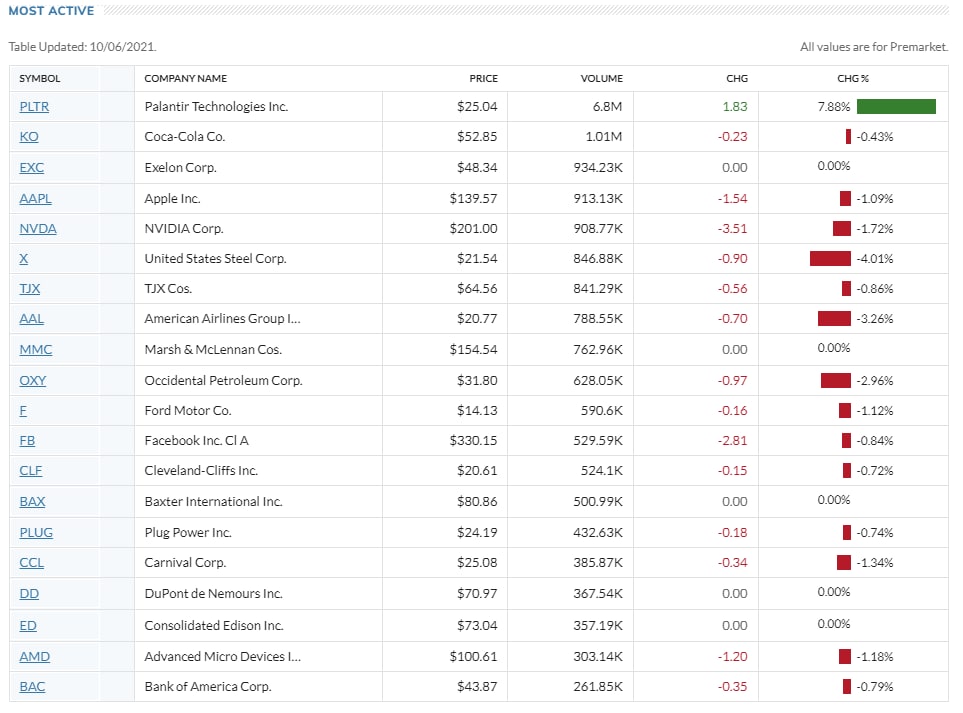
Task: Click the COMPANY NAME column header
Action: pyautogui.click(x=185, y=79)
